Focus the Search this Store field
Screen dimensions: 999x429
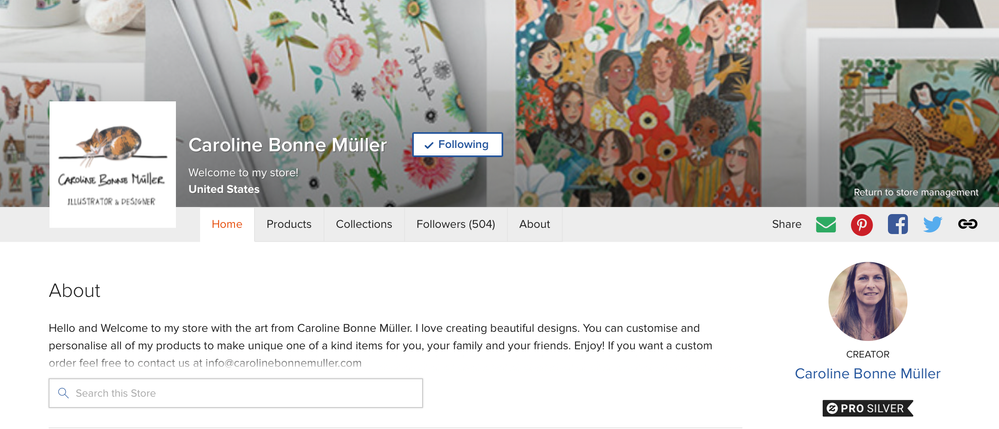236,393
